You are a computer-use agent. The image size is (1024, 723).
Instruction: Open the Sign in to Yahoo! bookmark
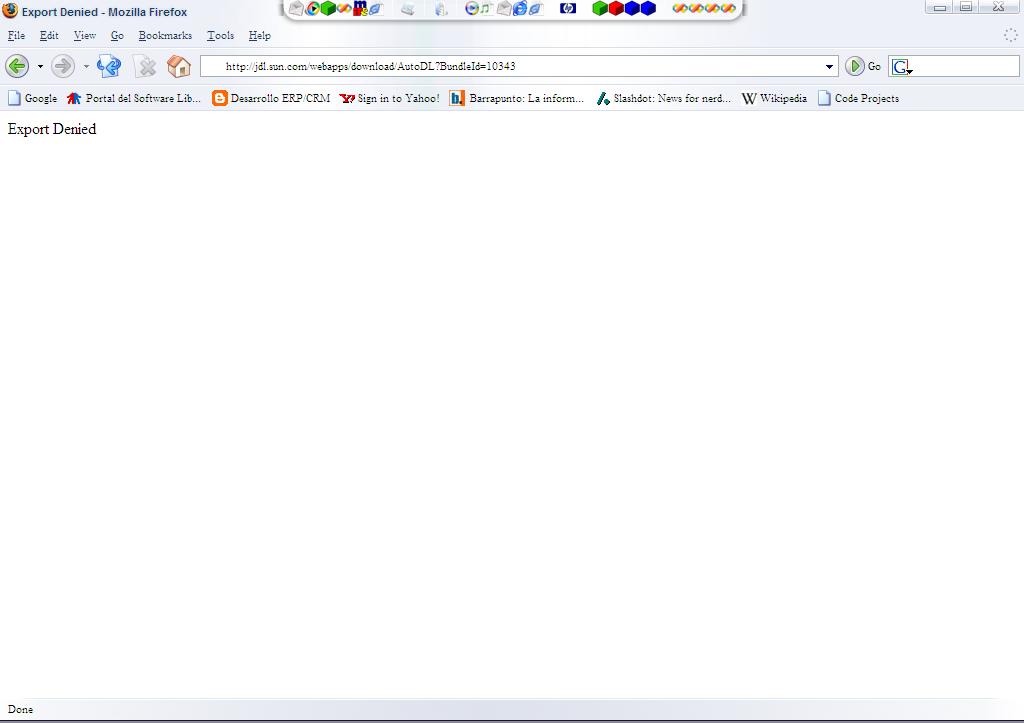tap(390, 98)
